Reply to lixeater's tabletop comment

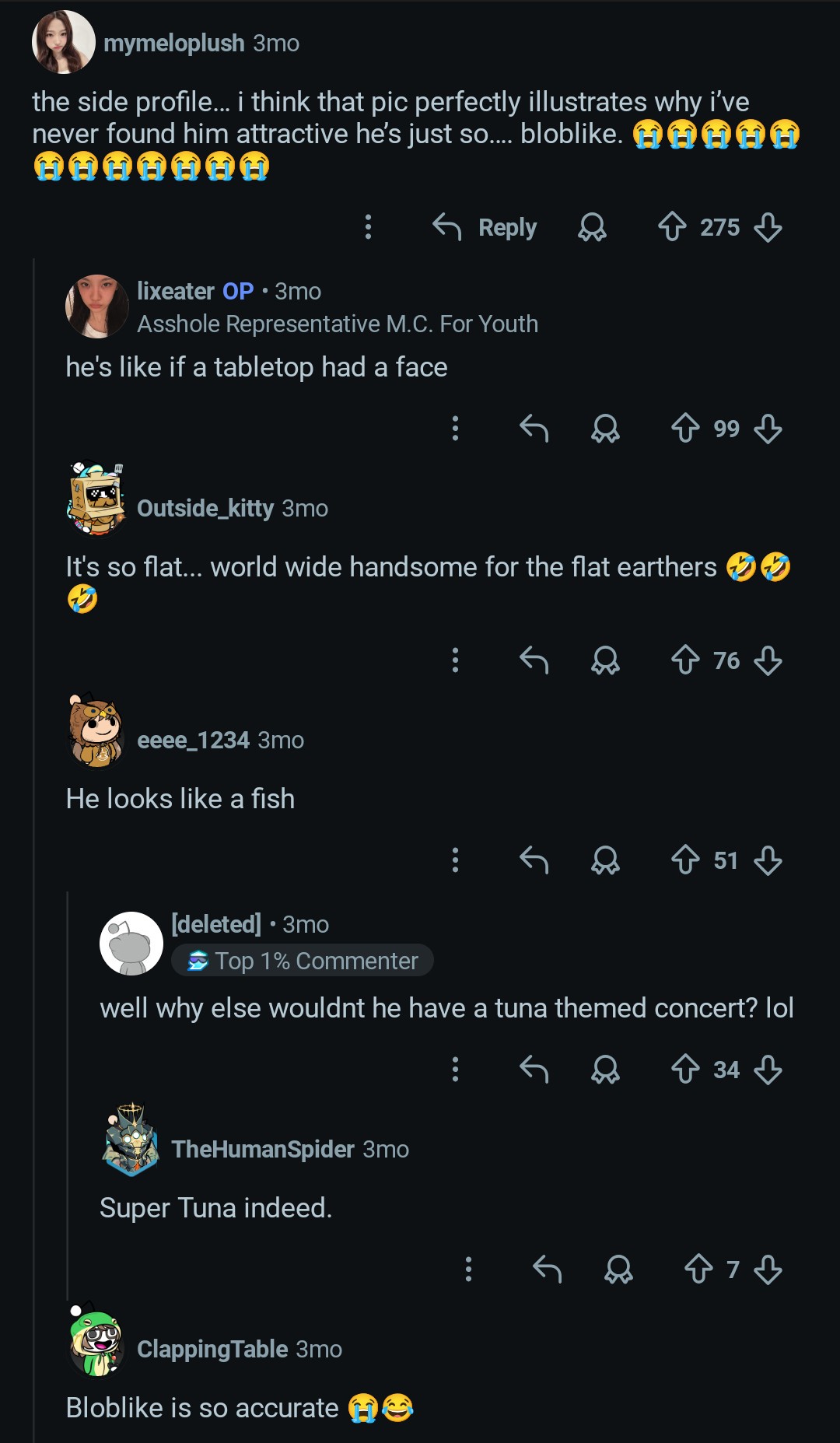(x=534, y=428)
